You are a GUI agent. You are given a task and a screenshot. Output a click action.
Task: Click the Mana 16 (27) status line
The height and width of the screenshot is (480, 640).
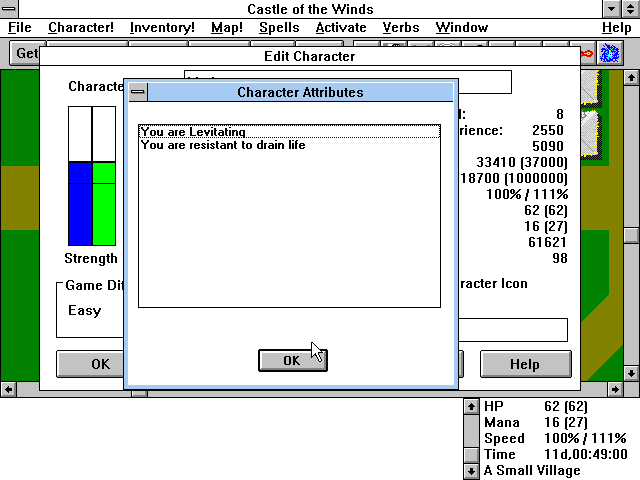pos(536,422)
